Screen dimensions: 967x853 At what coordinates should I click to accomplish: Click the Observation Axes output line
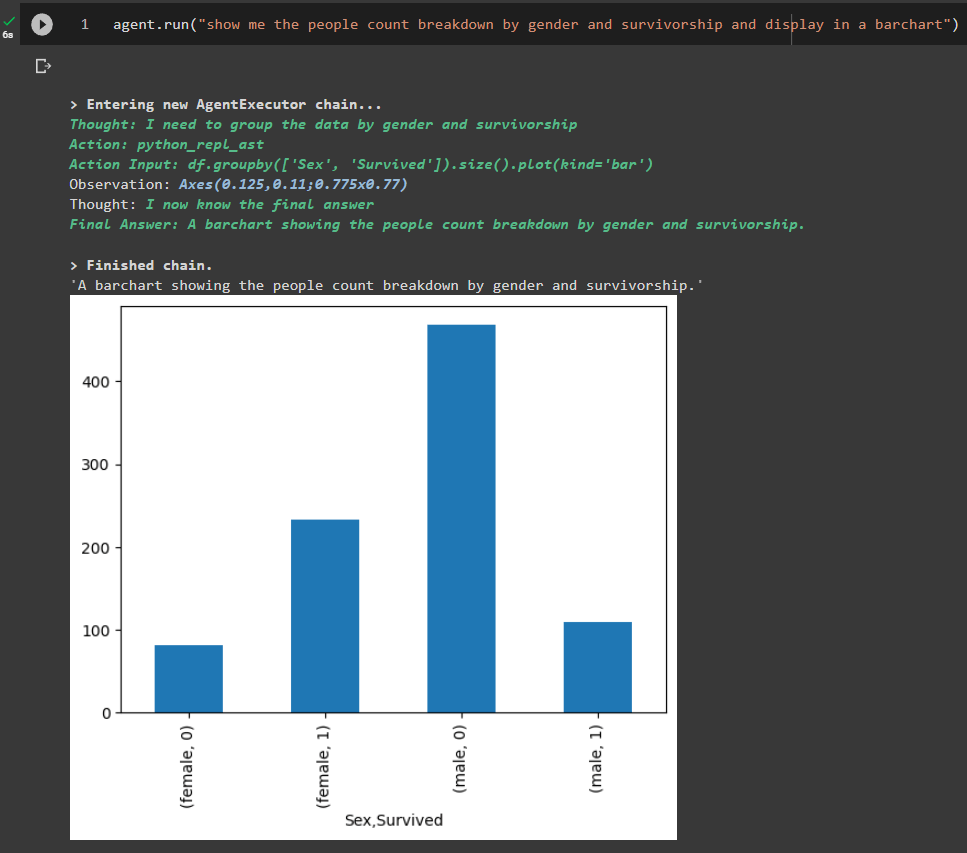[x=238, y=184]
